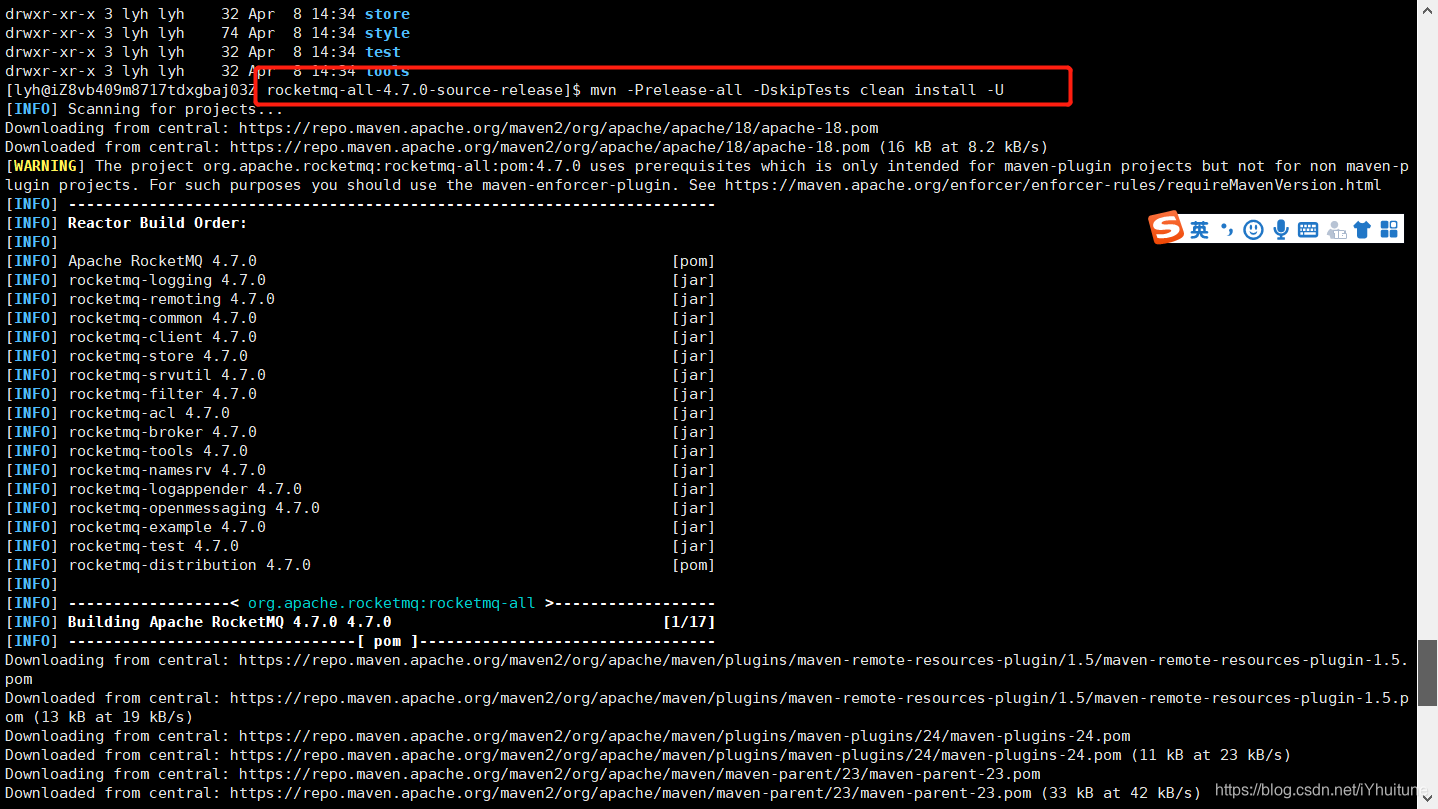Click the 'rocketmq-logging 4.7.0' row
This screenshot has width=1438, height=809.
(x=360, y=280)
